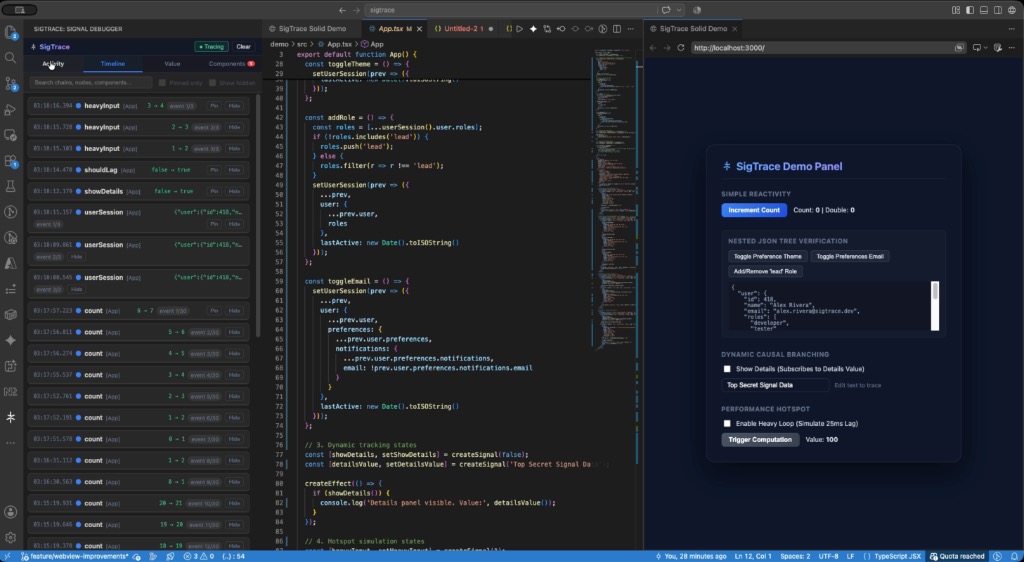Open Source Control view in activity bar

click(10, 84)
